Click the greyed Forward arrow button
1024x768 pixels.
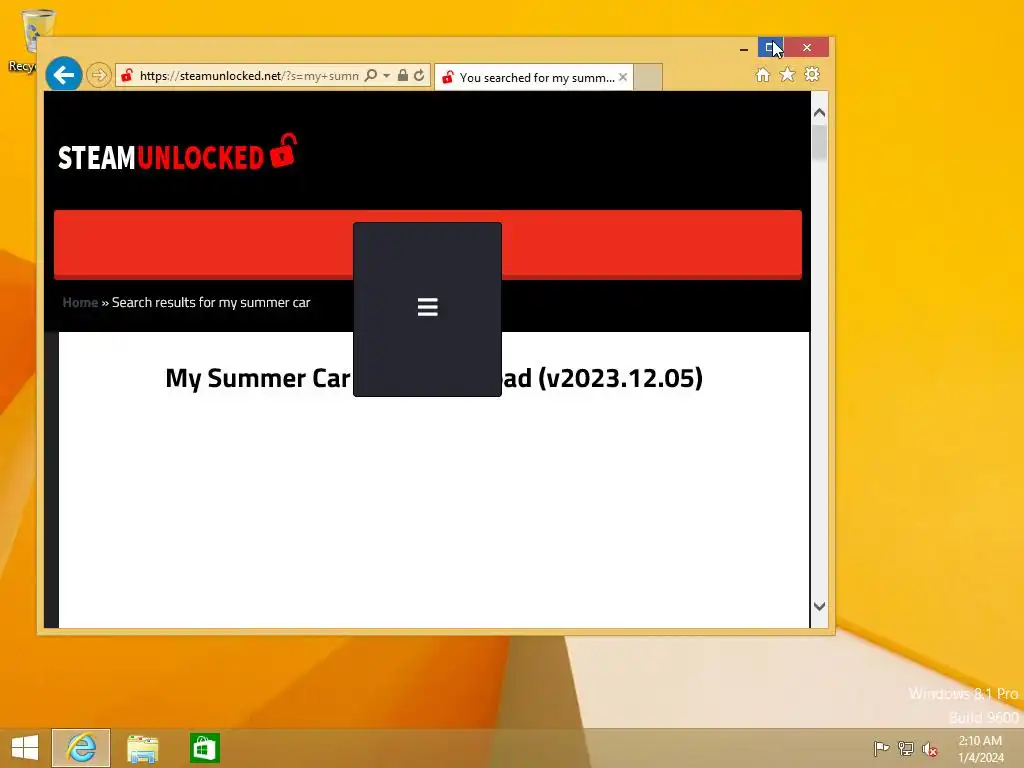click(x=99, y=75)
